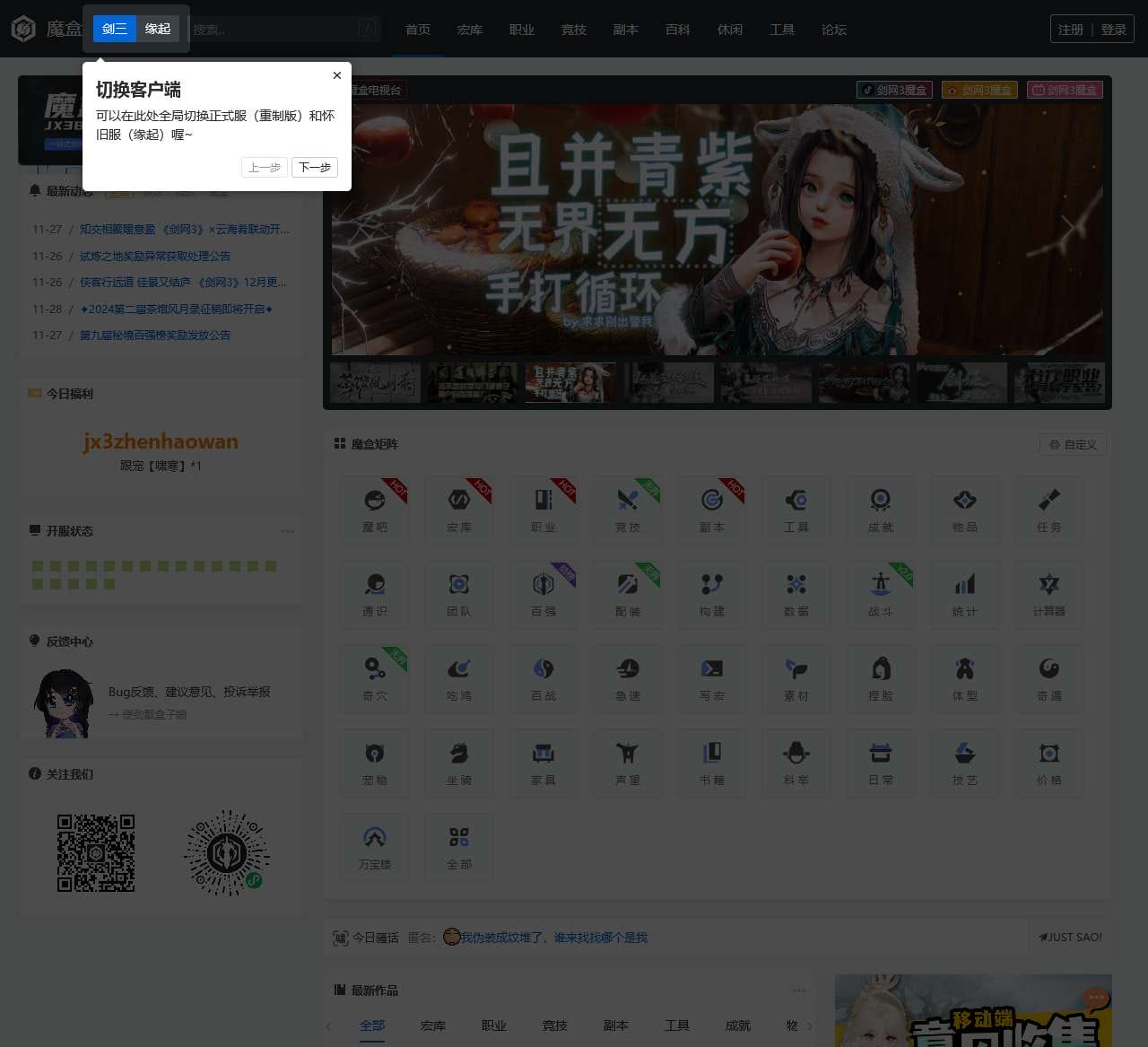Viewport: 1148px width, 1047px height.
Task: Select the 且并青紫 carousel thumbnail
Action: coord(570,382)
